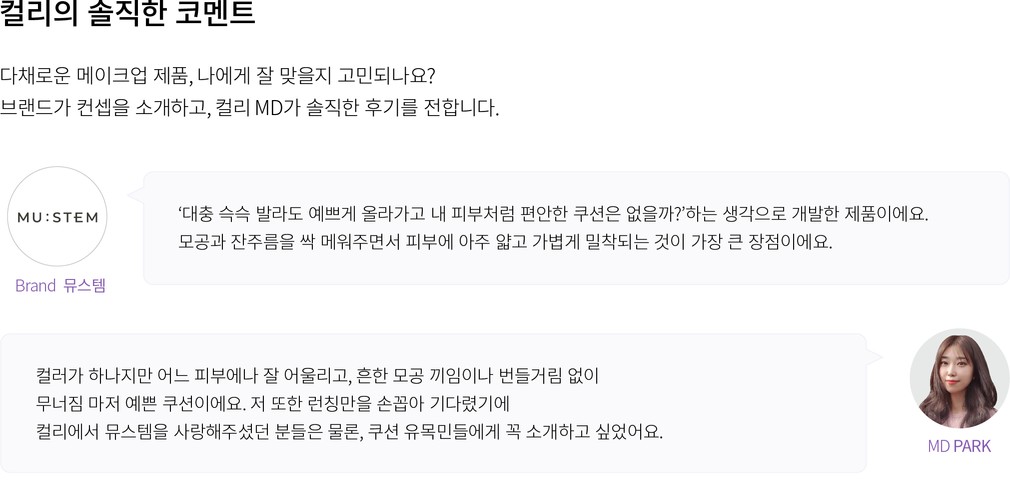Click the line starting "브랜드가 컨셉을 소개하고"

click(249, 107)
